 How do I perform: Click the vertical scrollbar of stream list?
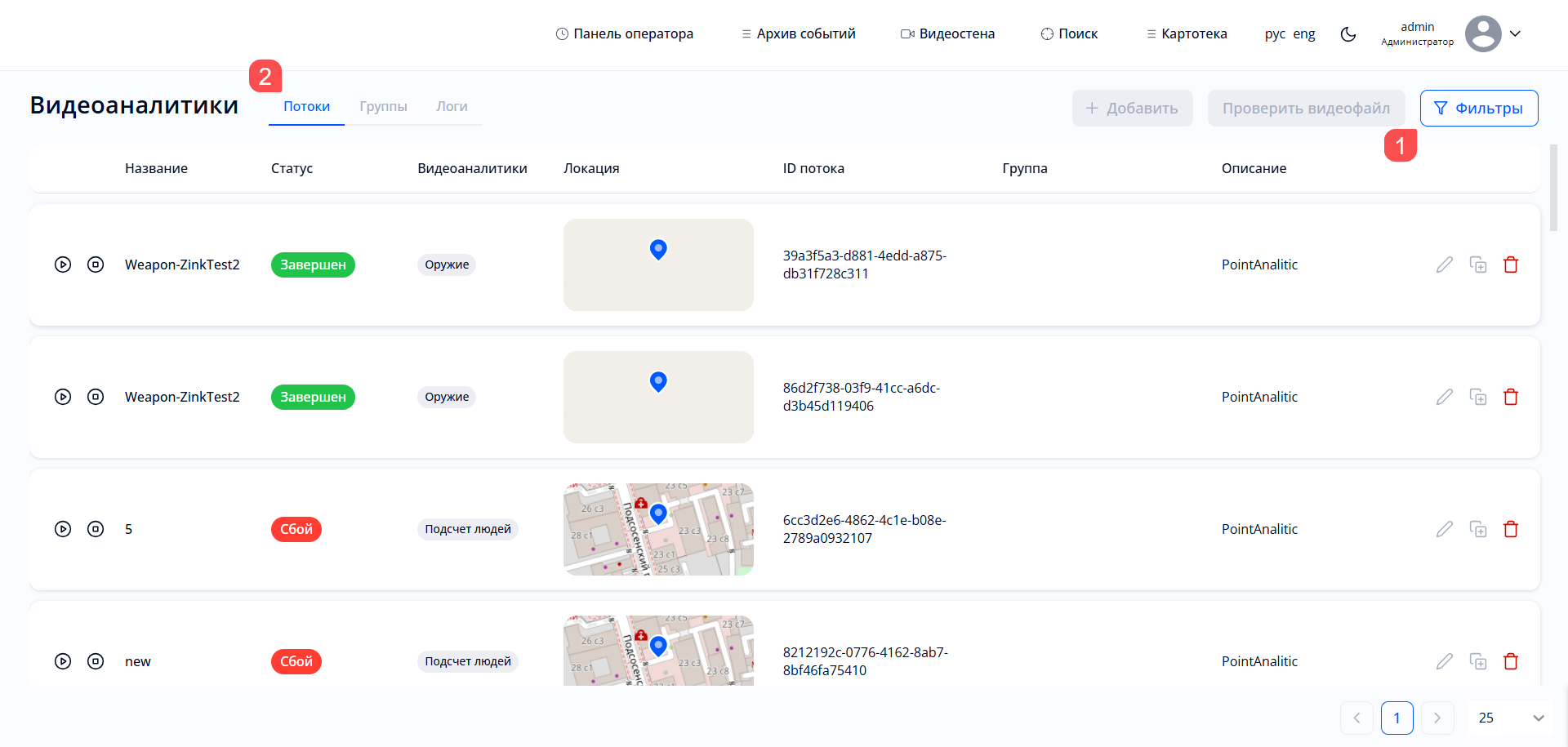1553,188
